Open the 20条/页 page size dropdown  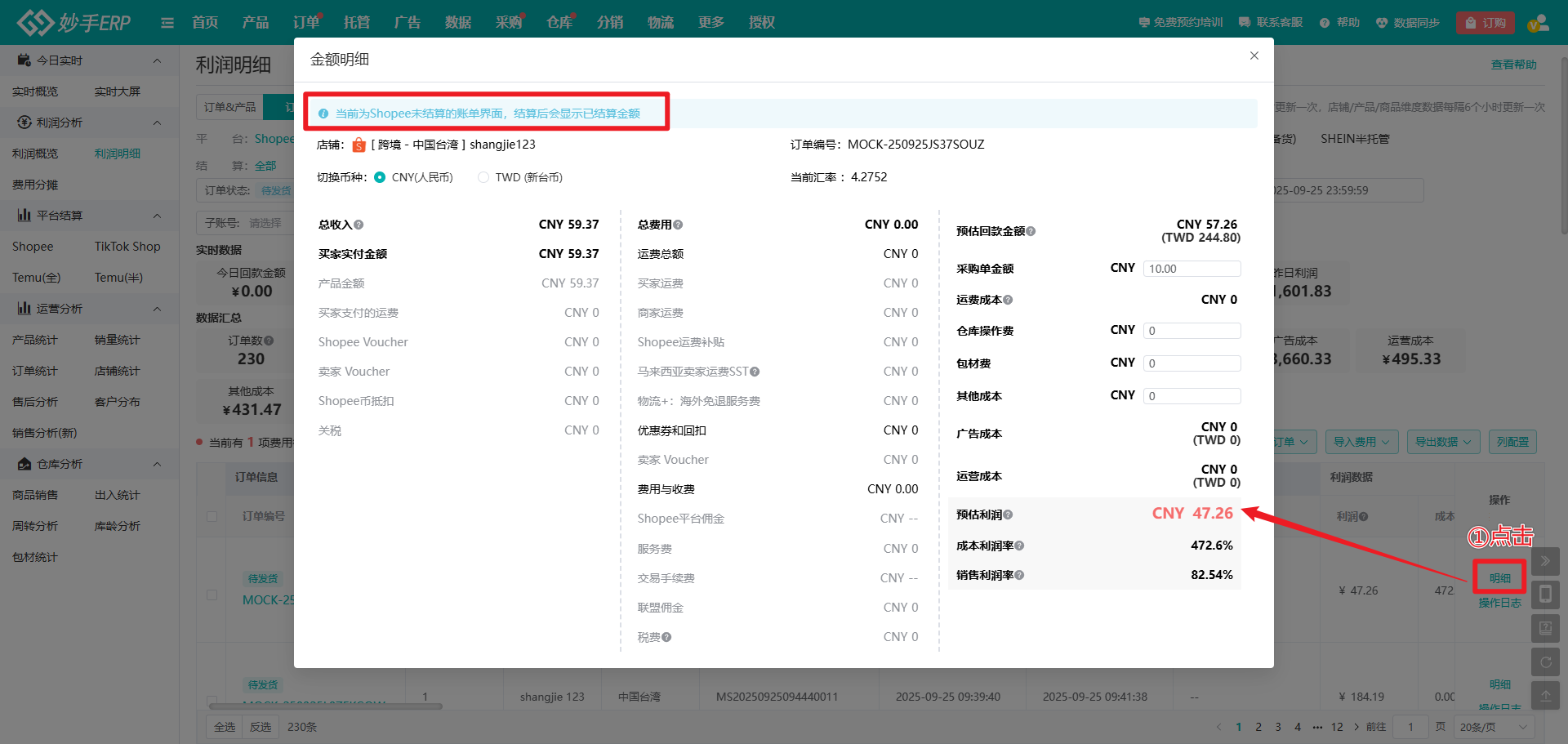pos(1494,727)
